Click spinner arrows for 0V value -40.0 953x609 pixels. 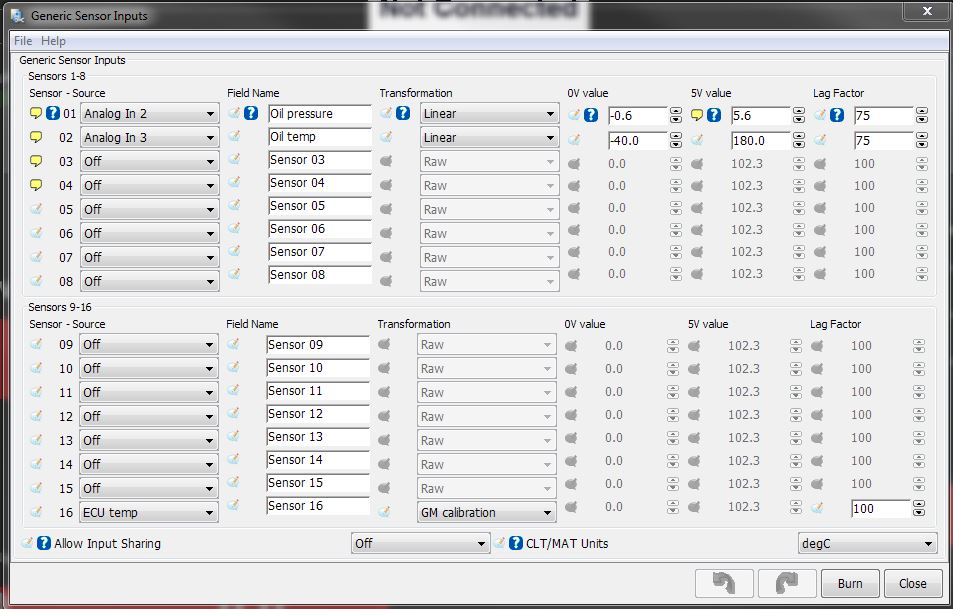tap(676, 140)
